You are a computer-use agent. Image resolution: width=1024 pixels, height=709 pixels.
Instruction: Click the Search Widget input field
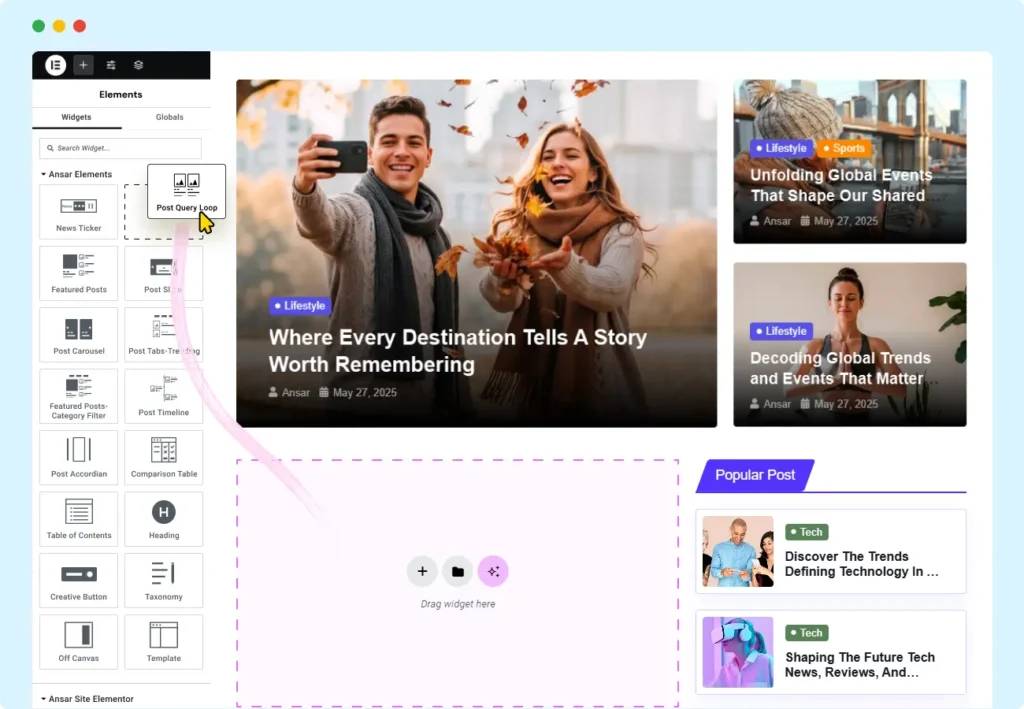tap(120, 148)
